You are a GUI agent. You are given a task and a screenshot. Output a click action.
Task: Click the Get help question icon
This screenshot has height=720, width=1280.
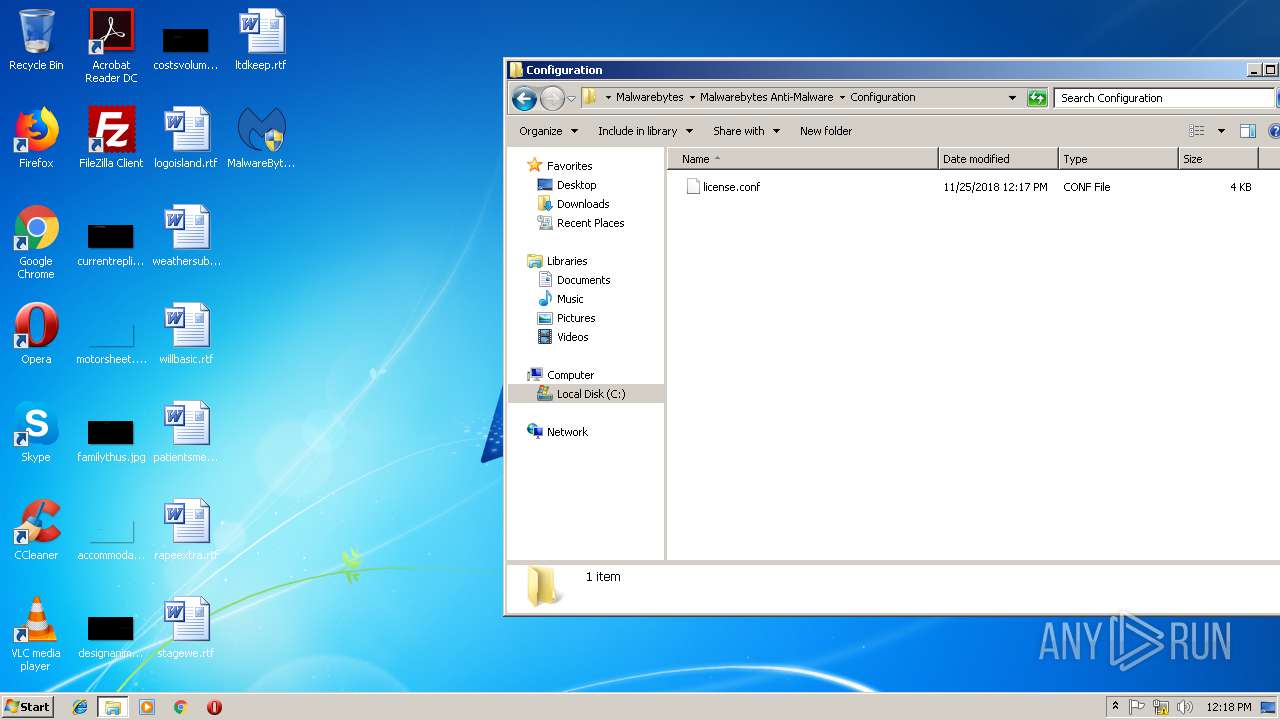point(1274,131)
